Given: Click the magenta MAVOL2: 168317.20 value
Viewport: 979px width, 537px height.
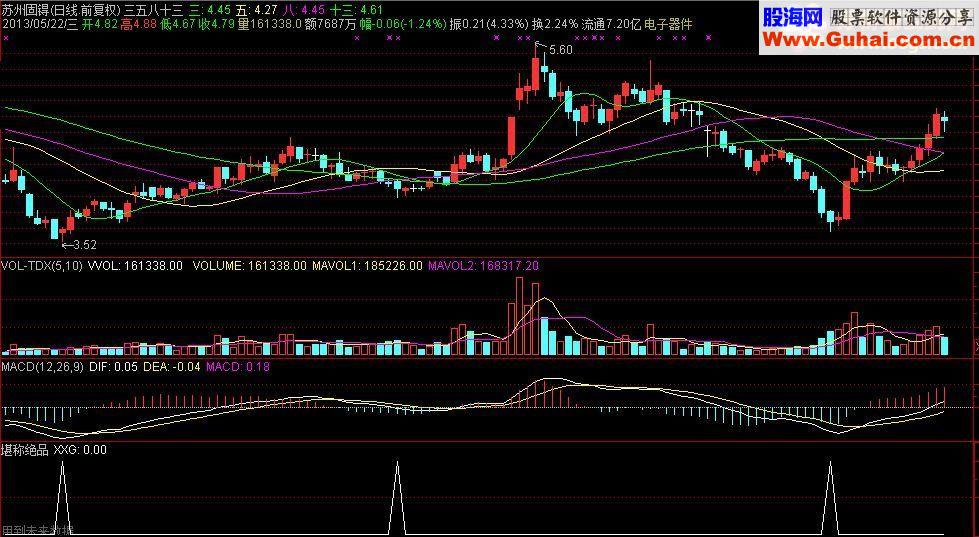Looking at the screenshot, I should point(483,266).
